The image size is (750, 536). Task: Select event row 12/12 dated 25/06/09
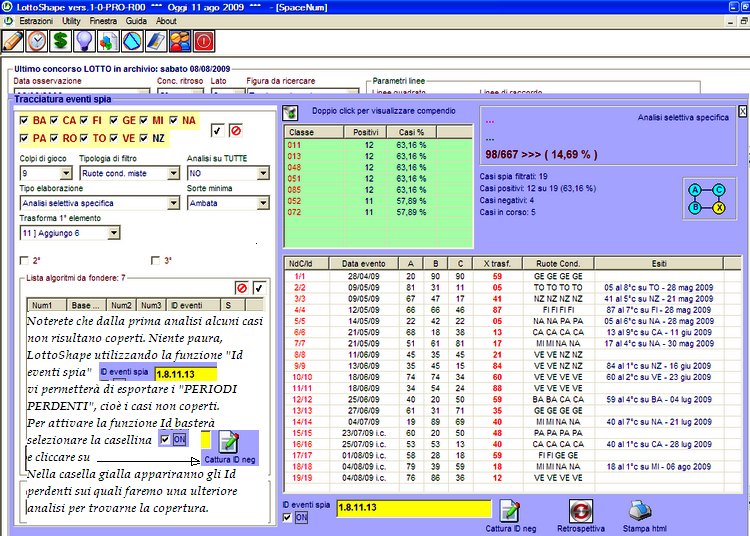click(512, 399)
